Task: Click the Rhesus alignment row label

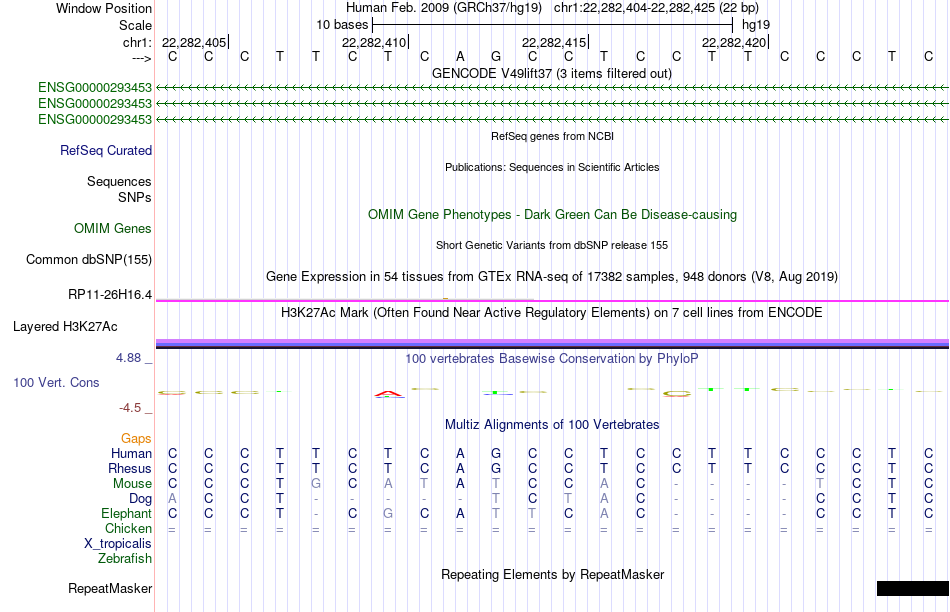Action: click(x=130, y=468)
